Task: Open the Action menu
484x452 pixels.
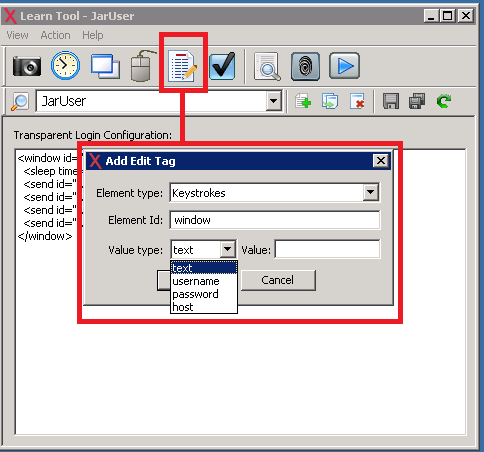Action: click(55, 35)
